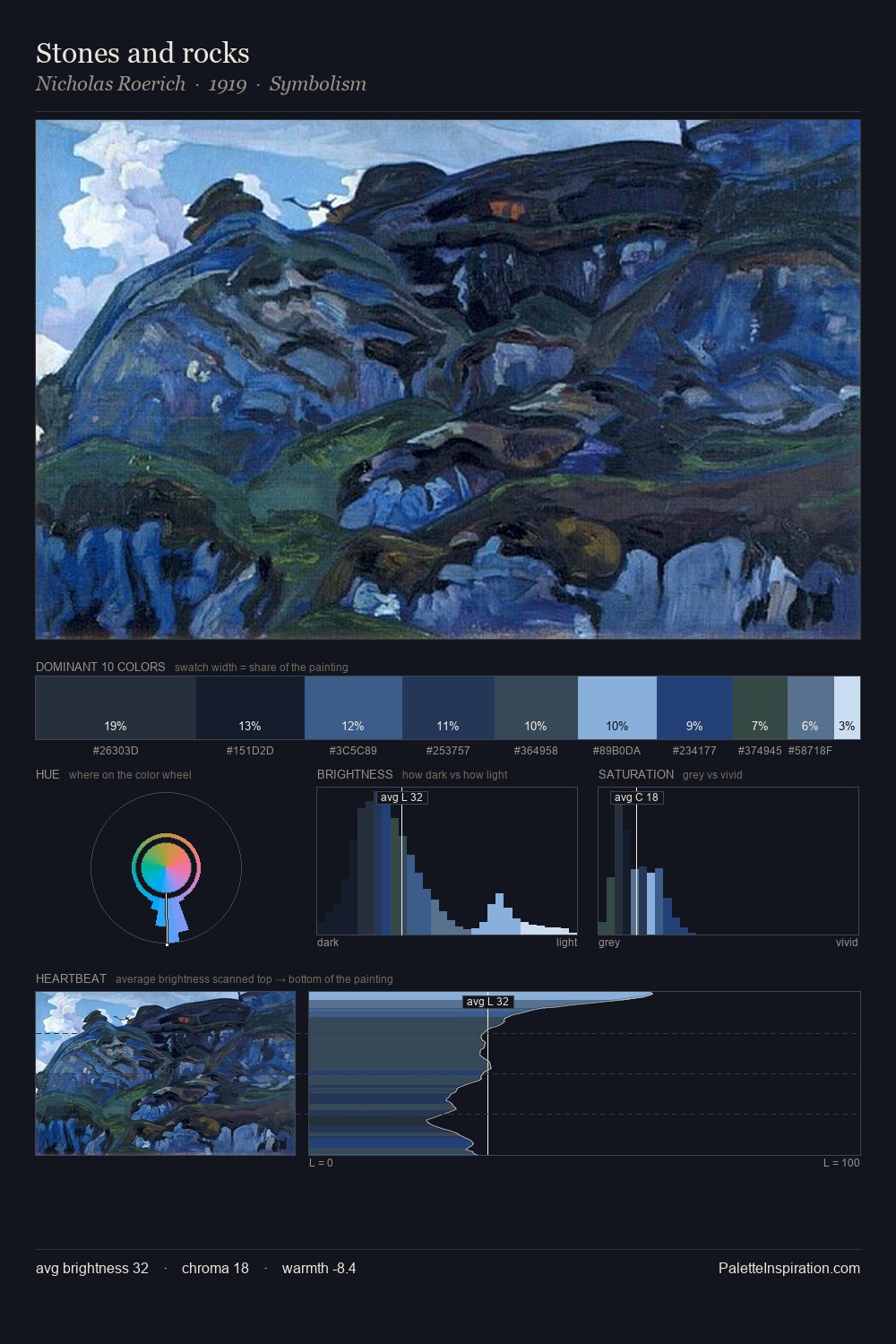Click the hex label #234177
The image size is (896, 1344).
click(x=694, y=751)
